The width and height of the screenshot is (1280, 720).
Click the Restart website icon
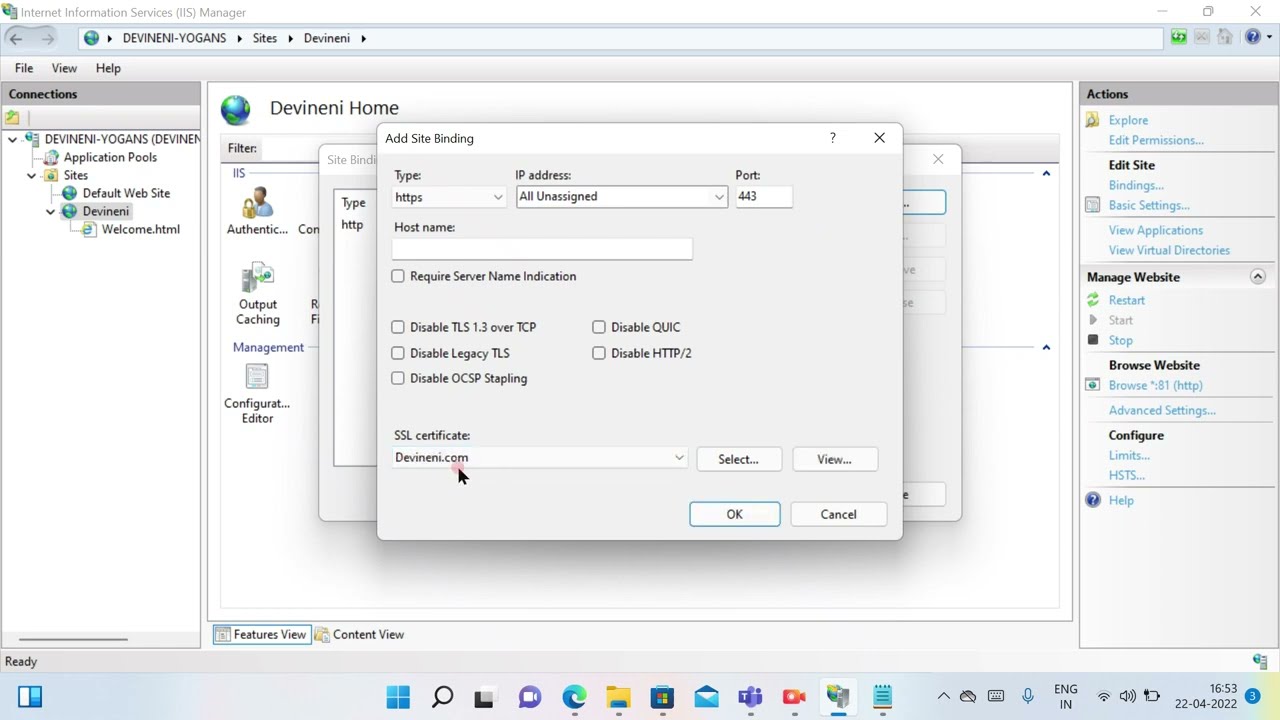click(1093, 300)
